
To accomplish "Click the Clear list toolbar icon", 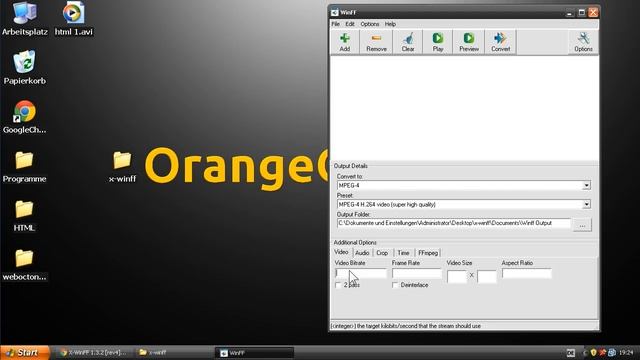I will tap(408, 42).
